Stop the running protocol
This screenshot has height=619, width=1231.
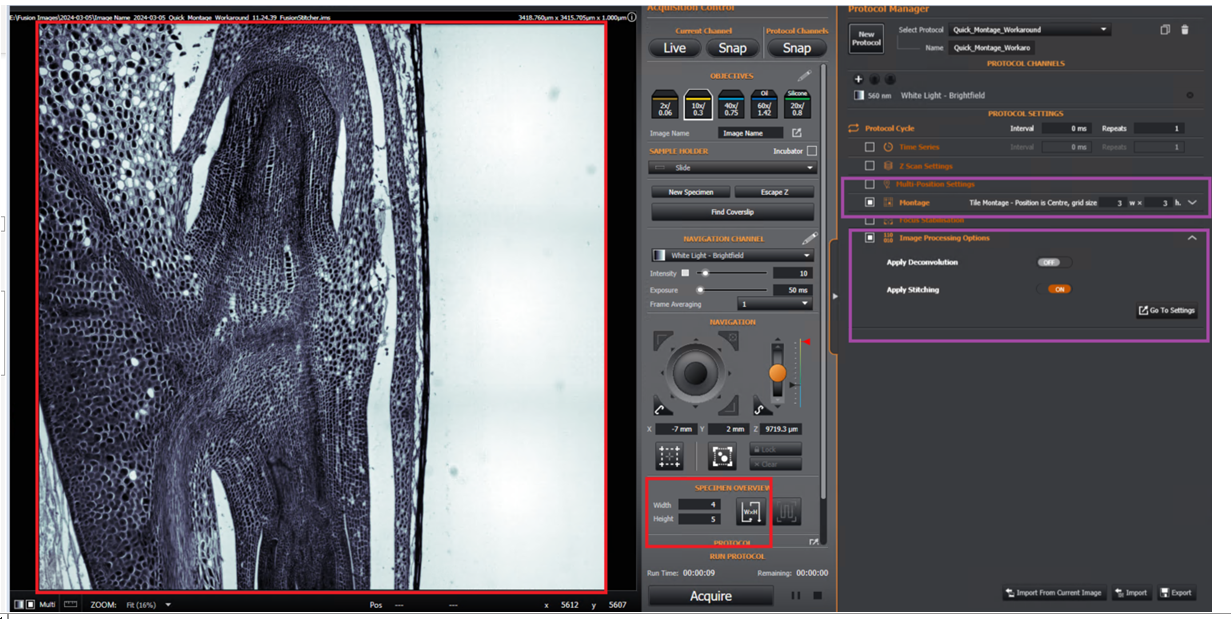click(x=817, y=596)
